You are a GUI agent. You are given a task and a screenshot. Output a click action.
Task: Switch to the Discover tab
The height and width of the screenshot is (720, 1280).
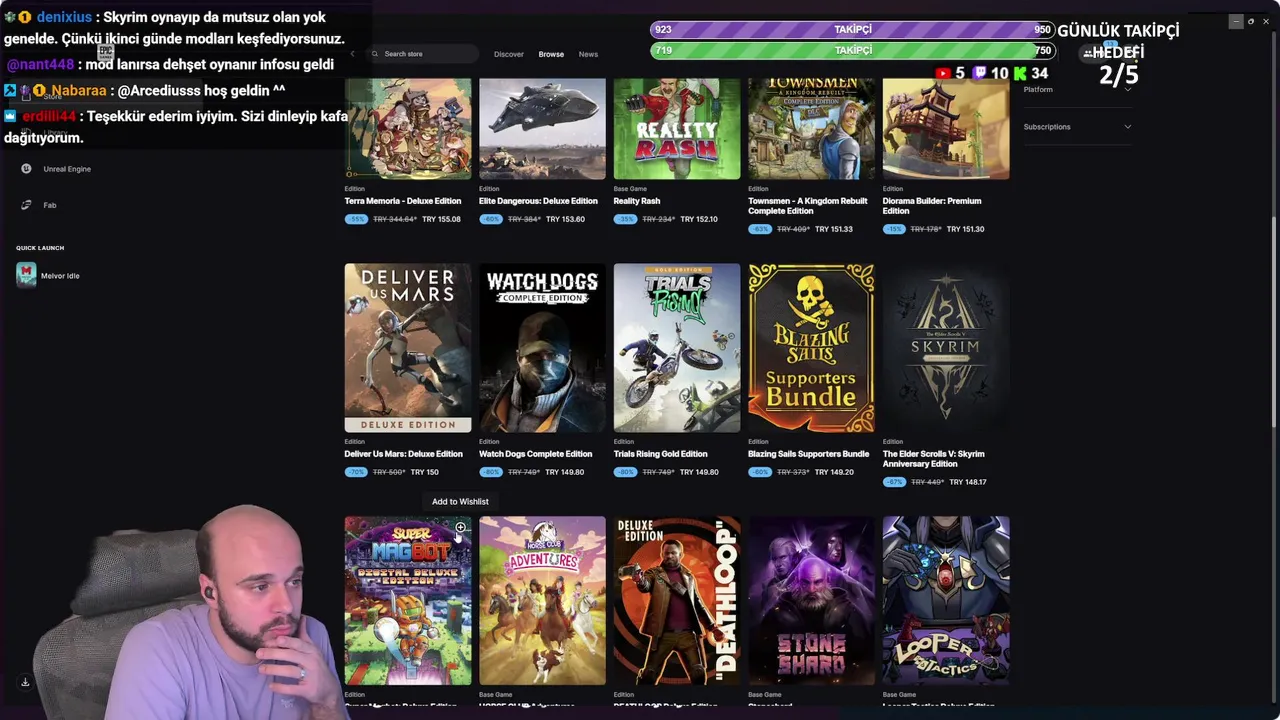coord(508,54)
